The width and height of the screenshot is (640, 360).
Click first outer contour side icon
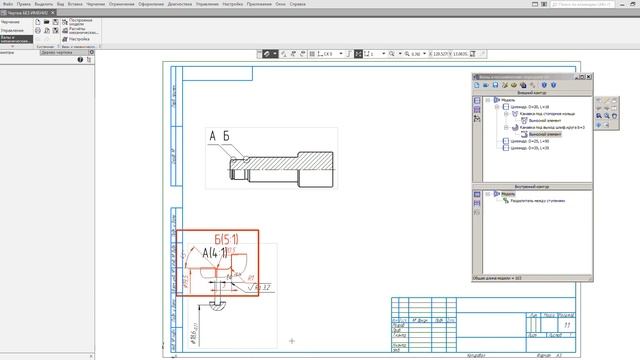coord(477,100)
